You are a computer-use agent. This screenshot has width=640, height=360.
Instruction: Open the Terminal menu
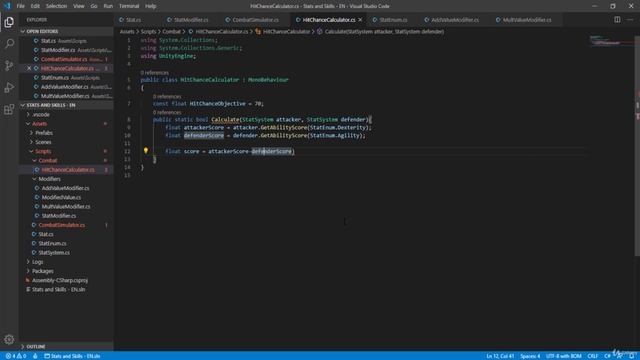129,6
